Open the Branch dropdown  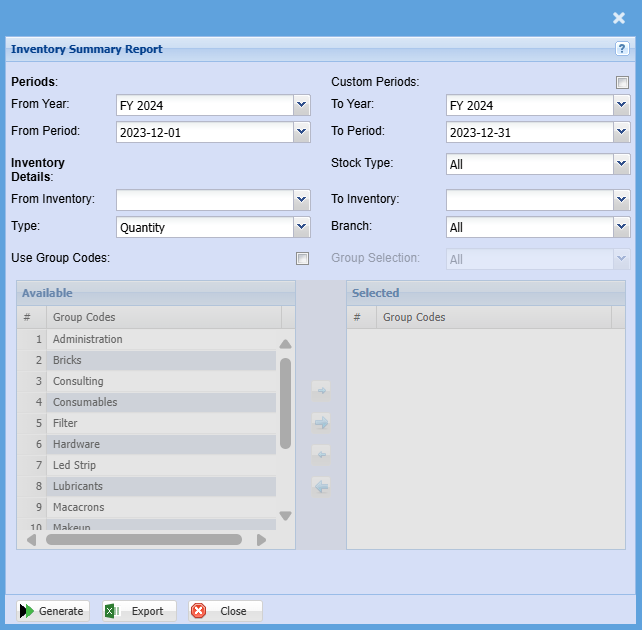[622, 227]
